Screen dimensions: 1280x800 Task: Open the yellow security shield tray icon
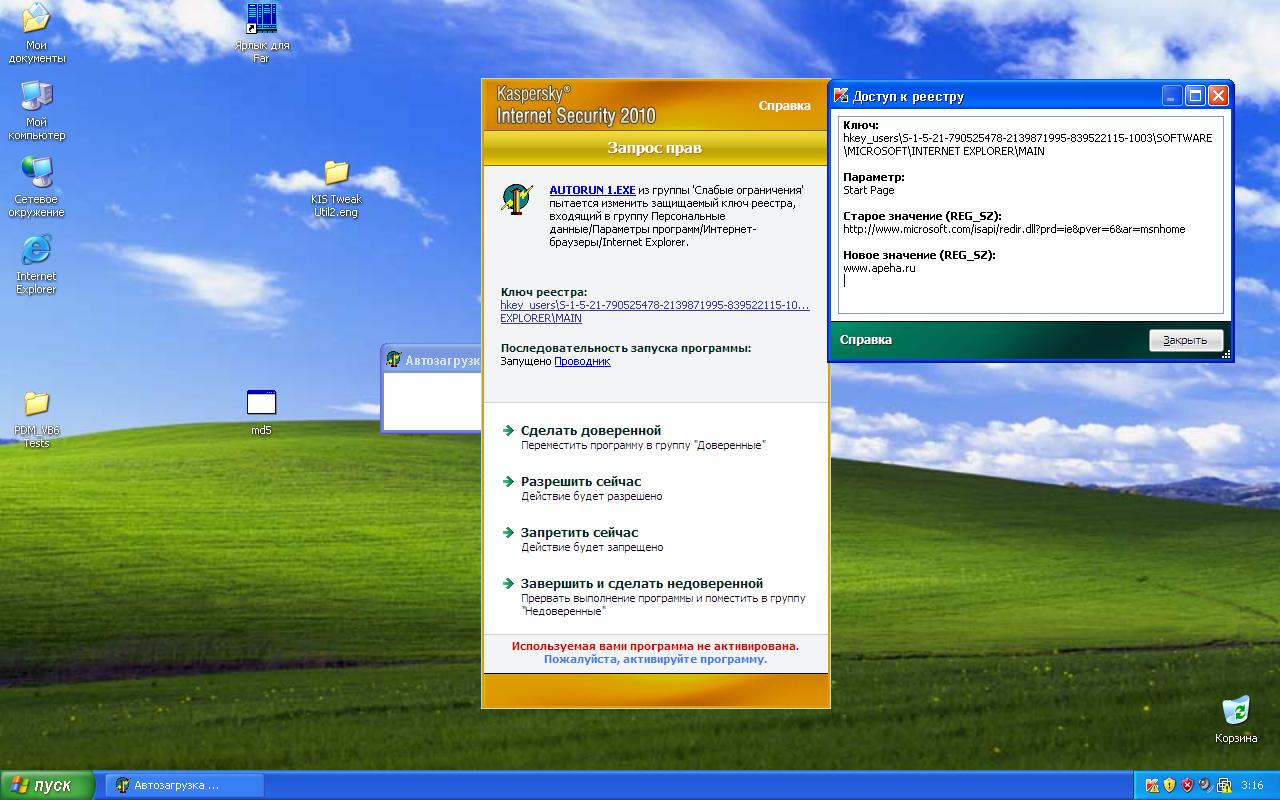tap(1169, 785)
